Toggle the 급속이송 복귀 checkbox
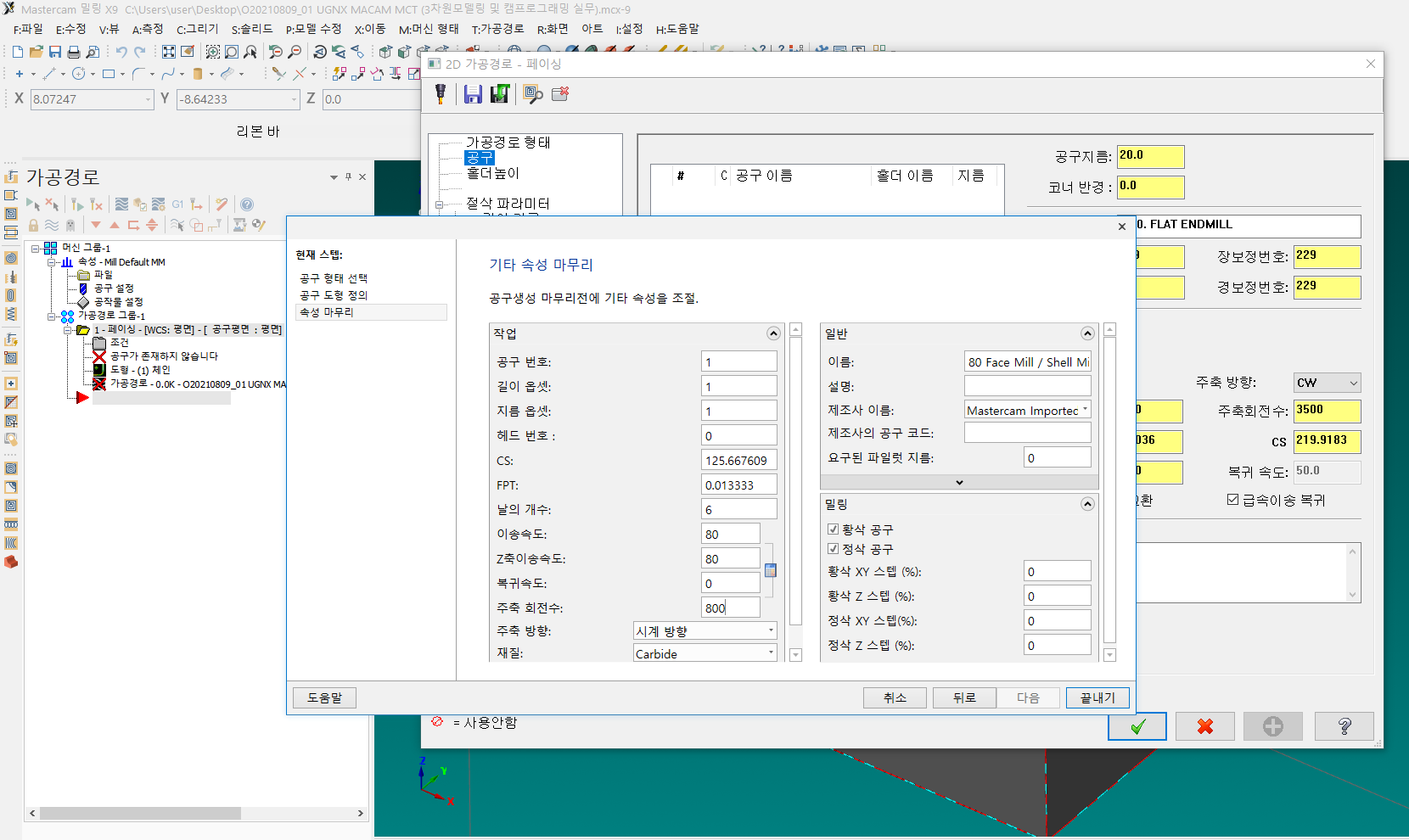Screen dimensions: 1409x840 1232,500
